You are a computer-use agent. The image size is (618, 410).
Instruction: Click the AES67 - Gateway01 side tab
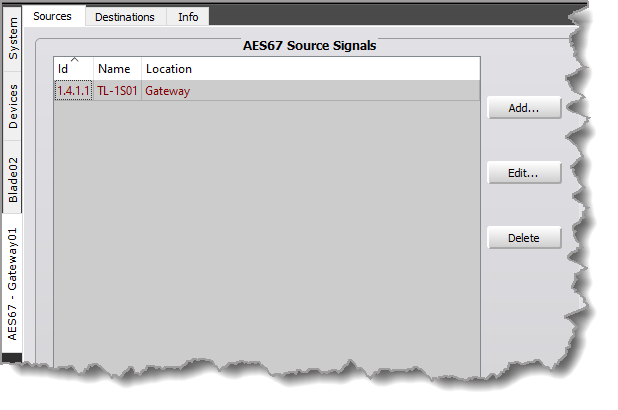click(x=13, y=284)
